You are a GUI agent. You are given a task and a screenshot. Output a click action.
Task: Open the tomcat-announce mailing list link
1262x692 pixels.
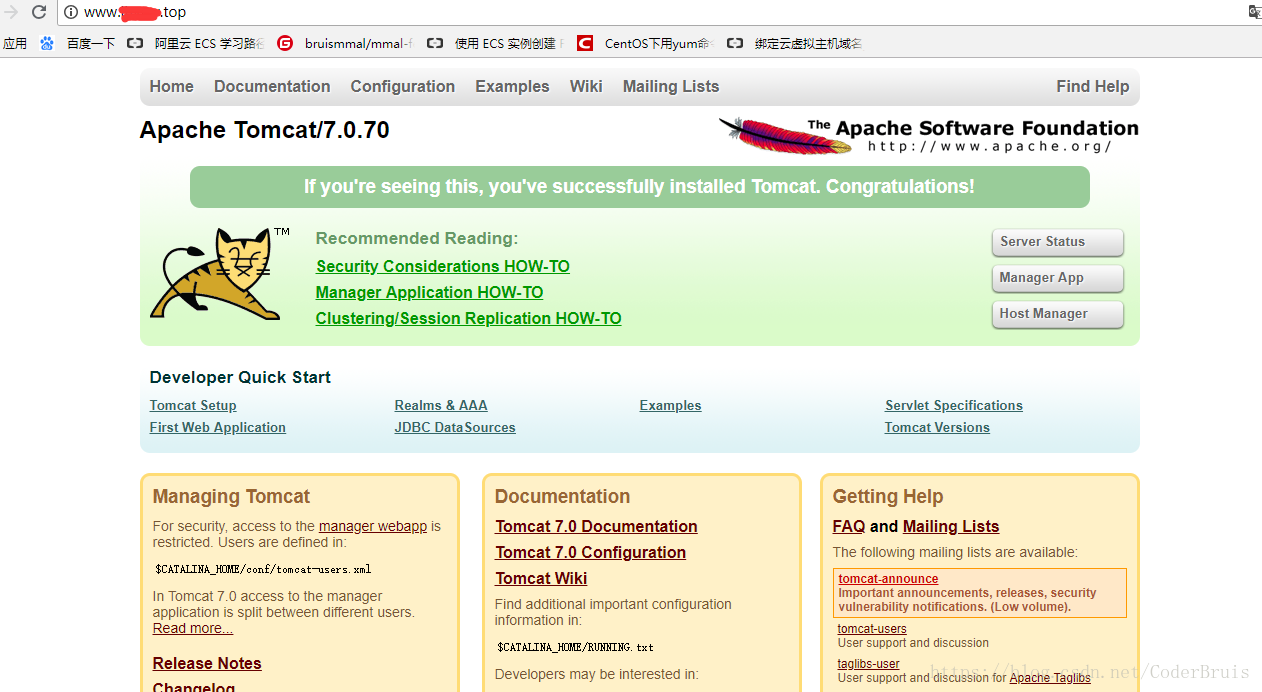coord(888,579)
